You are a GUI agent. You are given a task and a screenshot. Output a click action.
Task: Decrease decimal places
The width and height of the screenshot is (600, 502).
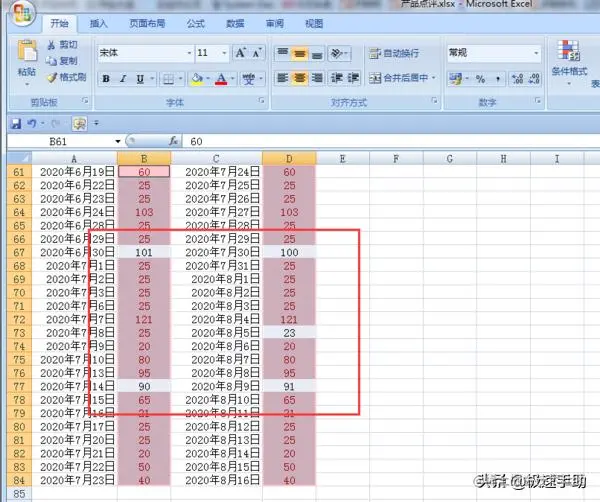click(x=534, y=79)
